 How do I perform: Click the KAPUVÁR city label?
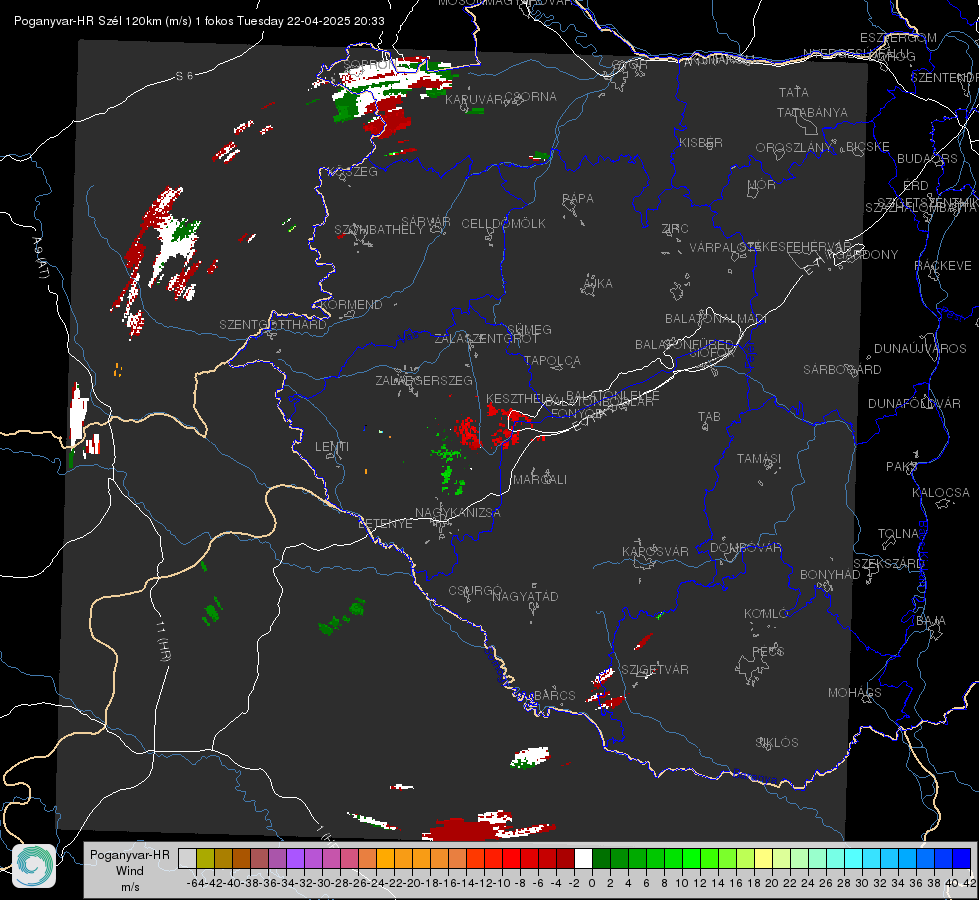(474, 100)
